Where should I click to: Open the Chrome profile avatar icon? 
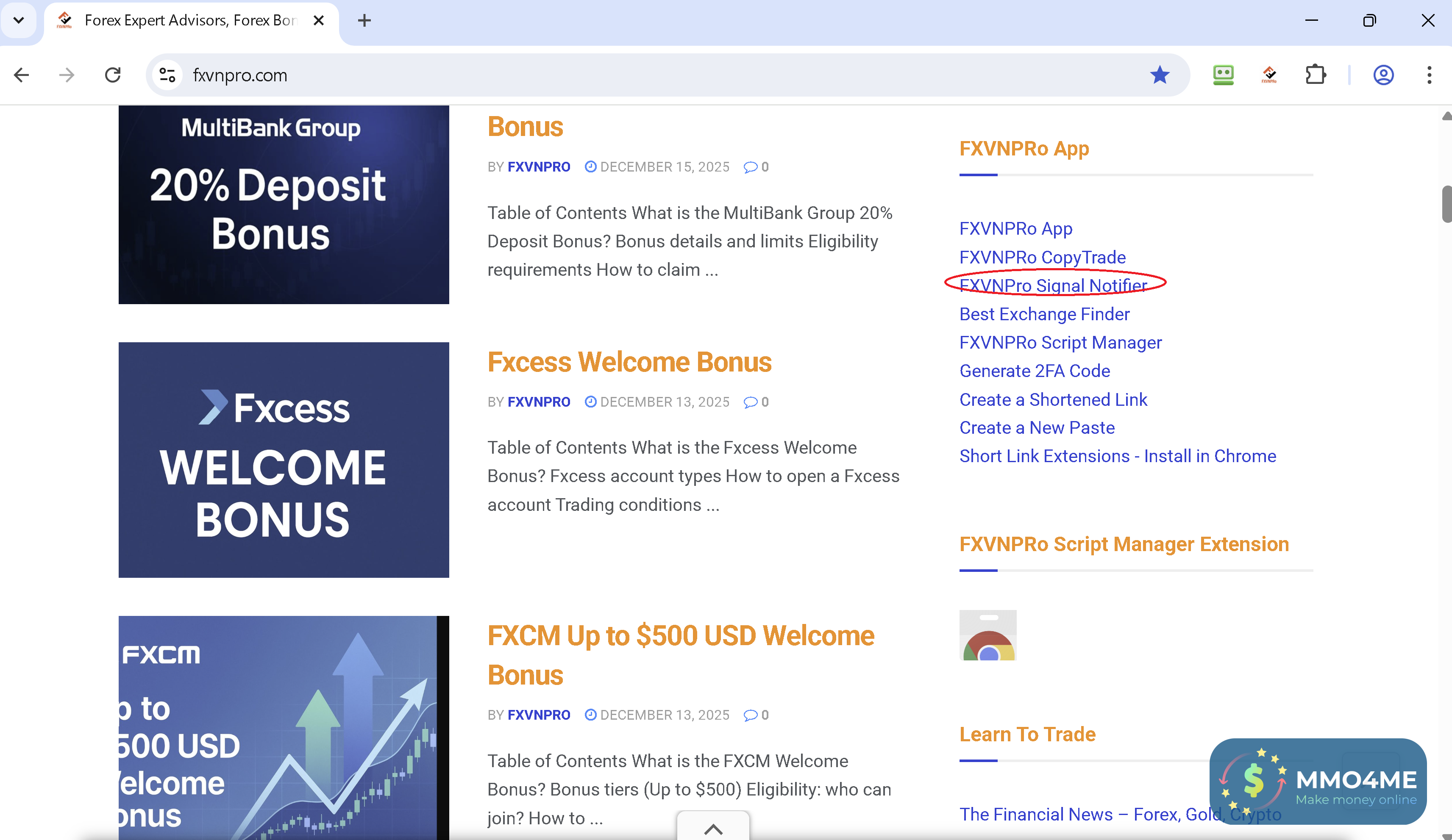[1383, 75]
